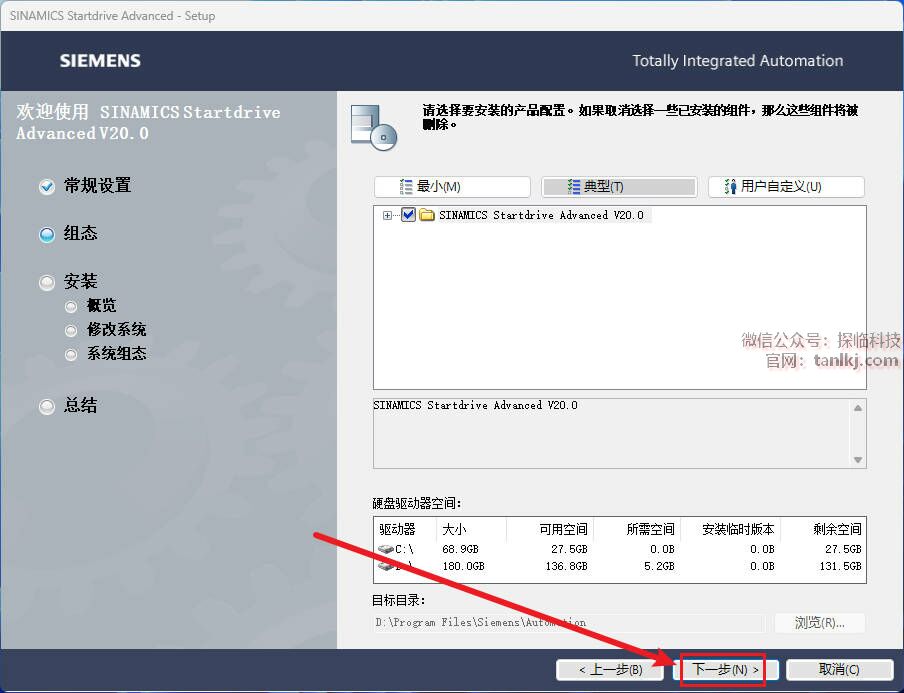This screenshot has width=904, height=693.
Task: Click the target directory path field
Action: tap(570, 623)
